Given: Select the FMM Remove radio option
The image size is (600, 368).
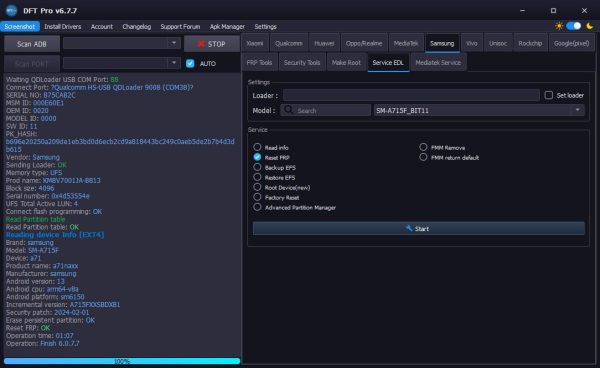Looking at the screenshot, I should pyautogui.click(x=423, y=147).
